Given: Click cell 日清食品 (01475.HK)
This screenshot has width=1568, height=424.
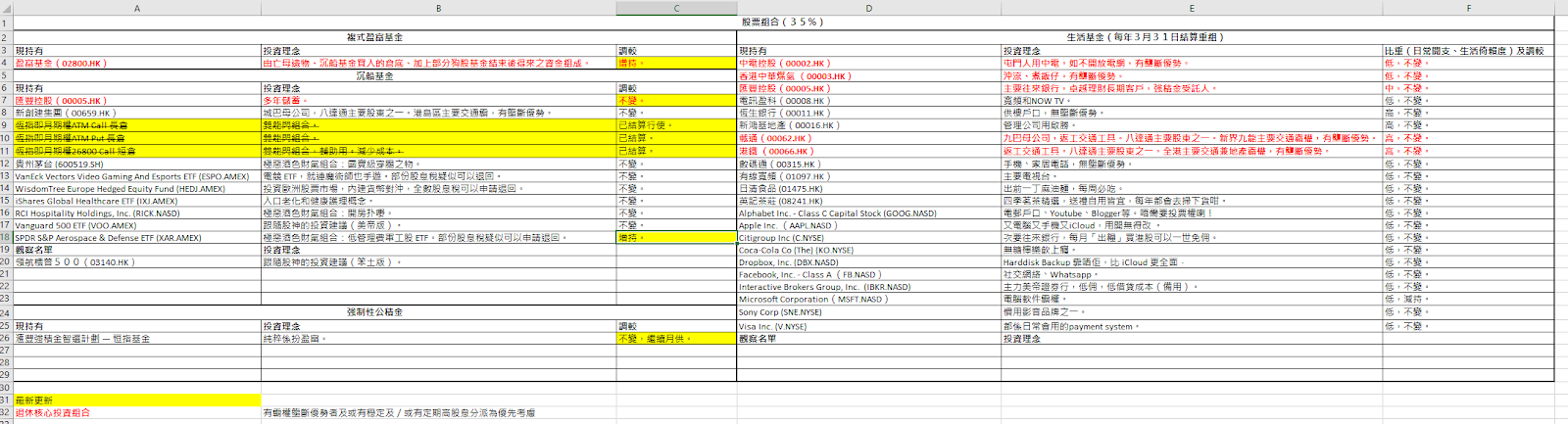Looking at the screenshot, I should coord(868,188).
